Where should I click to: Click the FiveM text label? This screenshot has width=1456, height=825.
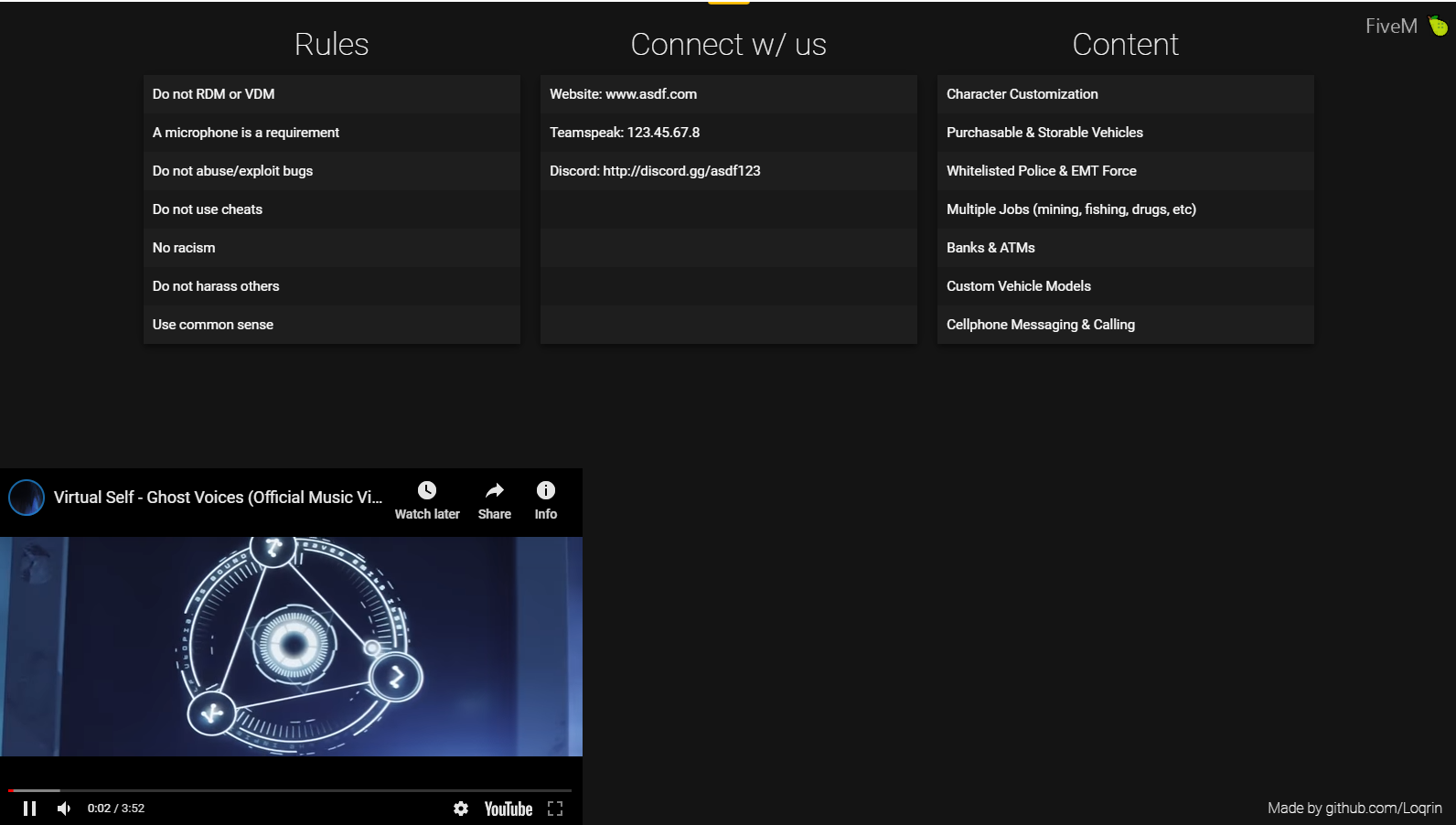tap(1391, 26)
